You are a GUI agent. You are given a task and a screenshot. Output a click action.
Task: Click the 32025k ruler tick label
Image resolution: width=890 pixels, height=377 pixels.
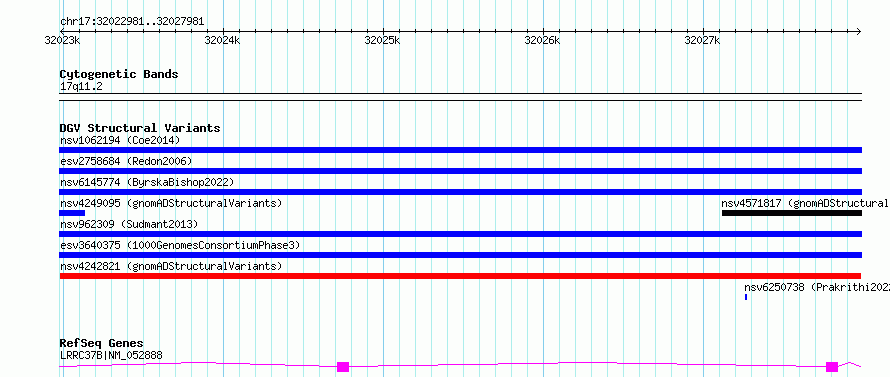click(x=383, y=40)
